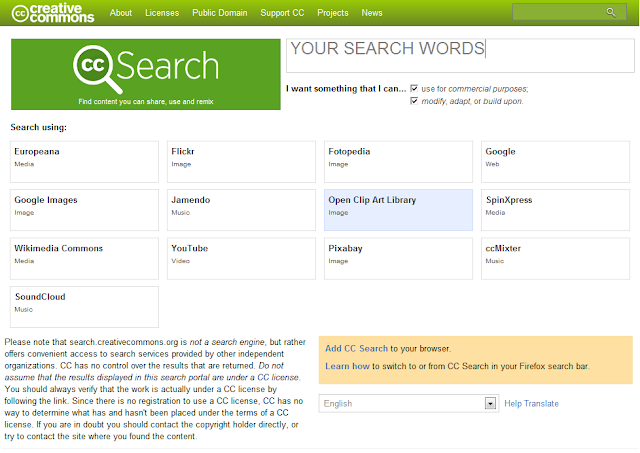Search using Google Images
The height and width of the screenshot is (453, 640).
pyautogui.click(x=84, y=210)
